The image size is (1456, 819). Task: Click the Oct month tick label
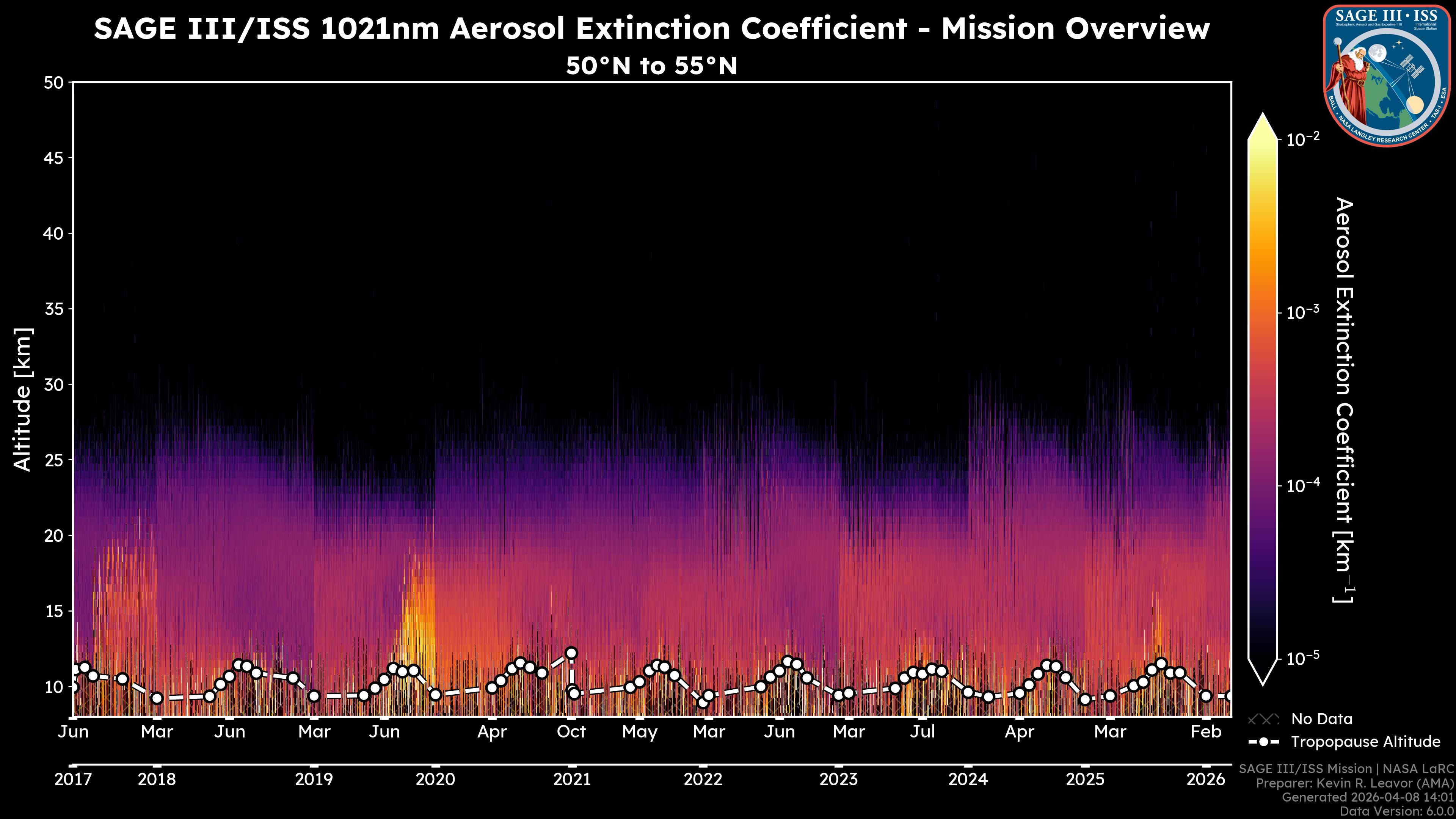[571, 731]
